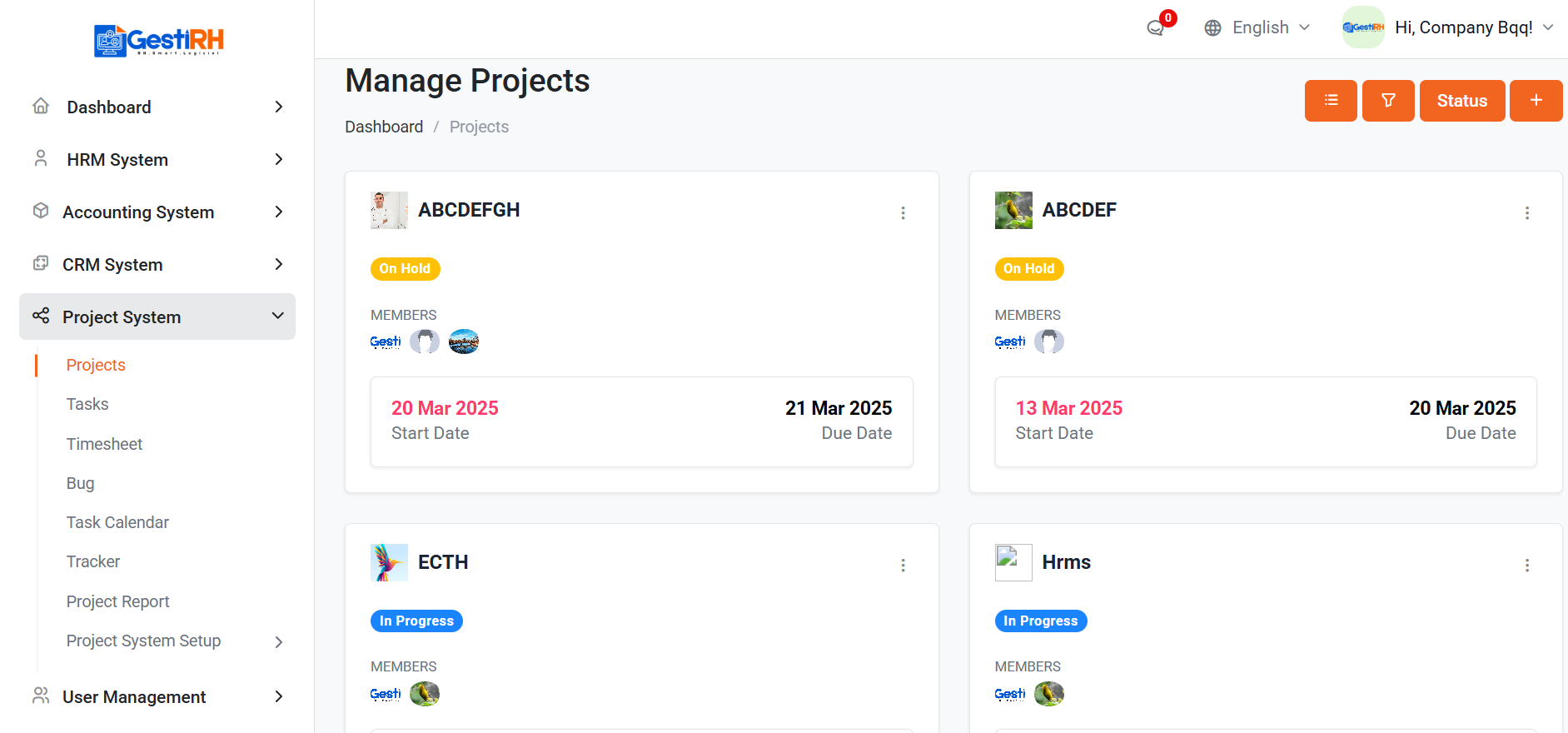Open three-dot menu on Hrms project
1568x733 pixels.
pyautogui.click(x=1526, y=566)
